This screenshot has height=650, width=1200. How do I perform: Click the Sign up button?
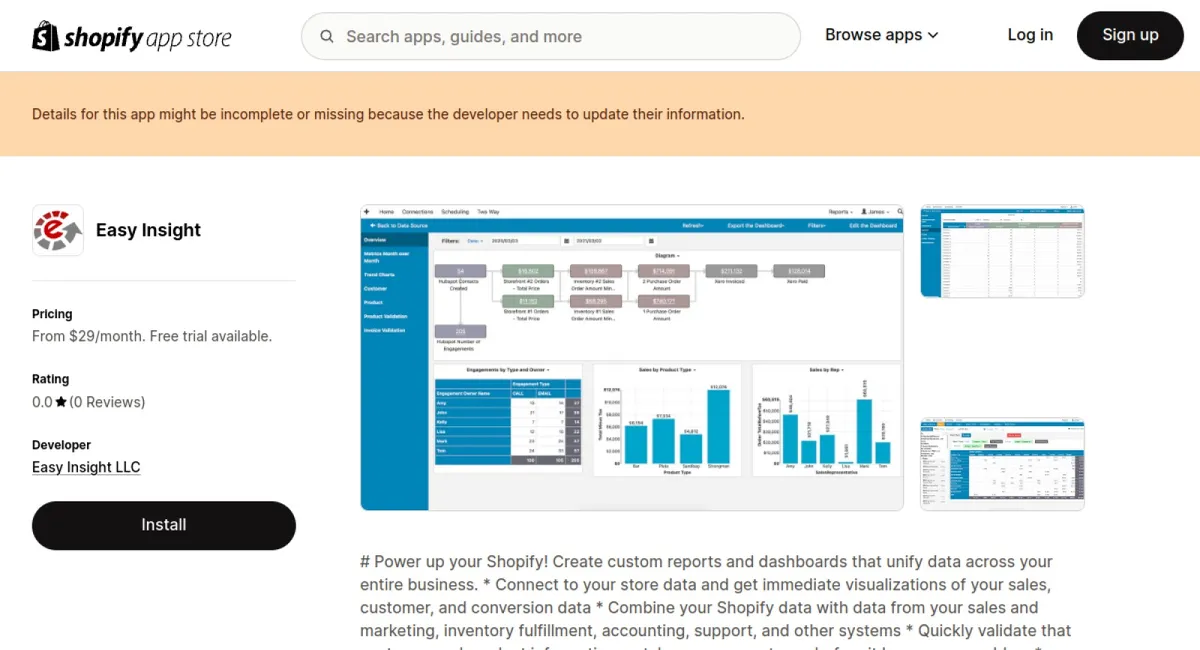[1130, 36]
